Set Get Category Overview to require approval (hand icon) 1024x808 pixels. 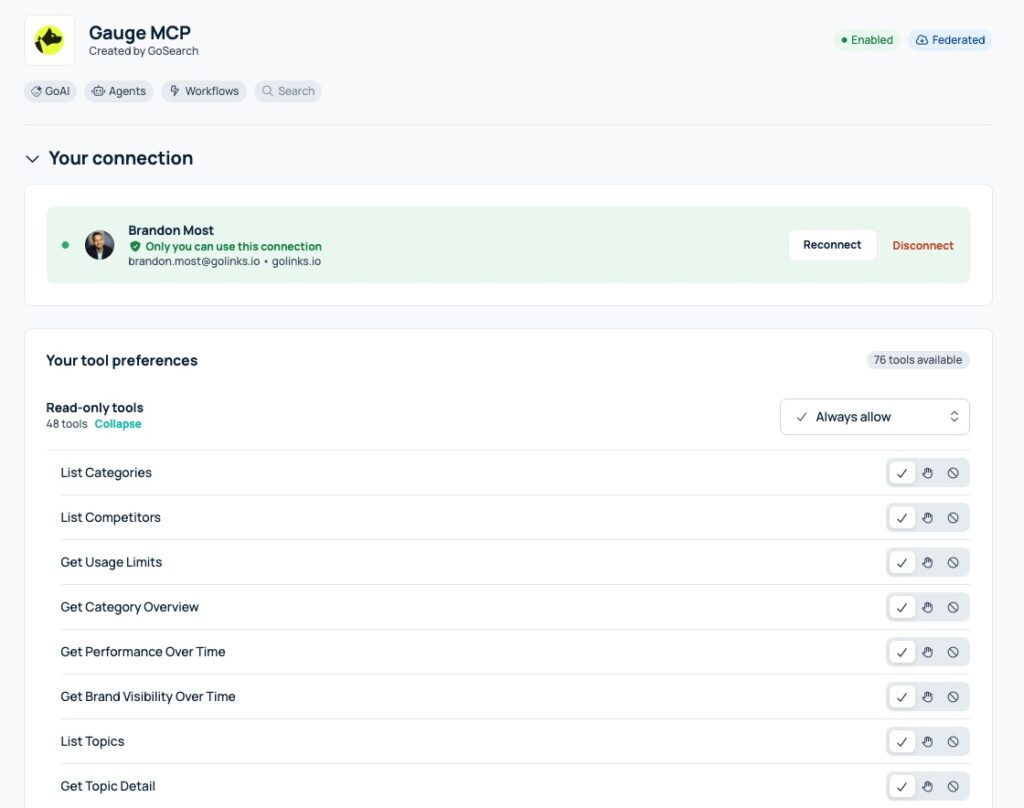[x=927, y=607]
